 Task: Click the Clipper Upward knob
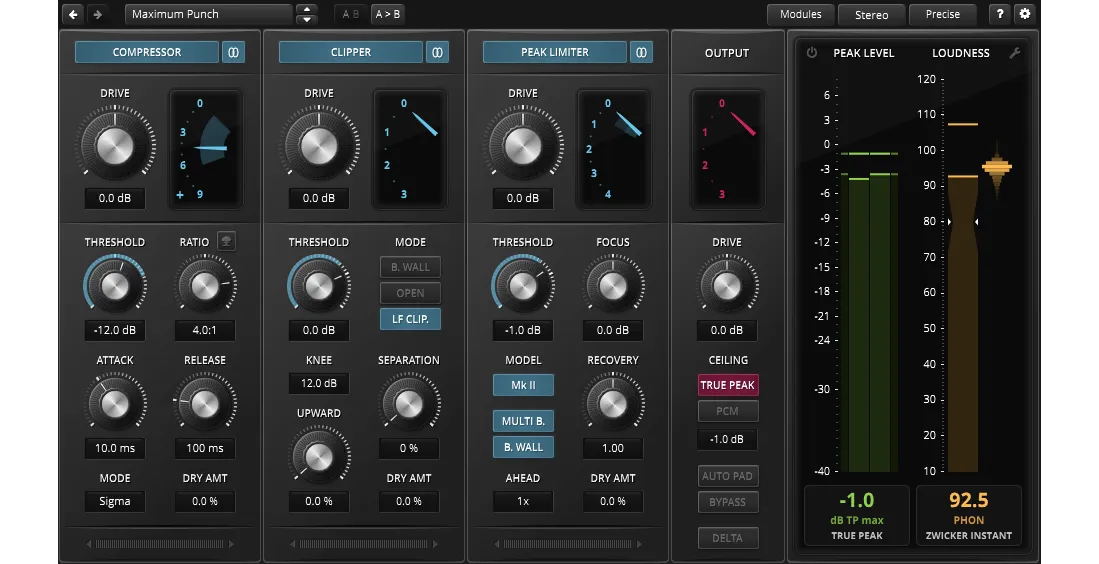tap(319, 456)
